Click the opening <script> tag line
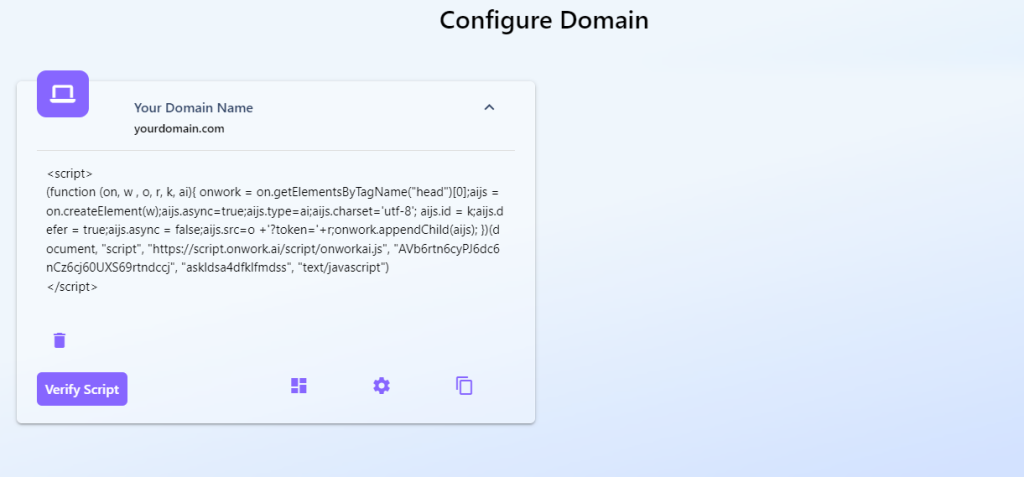Screen dimensions: 1024x477 pos(70,174)
